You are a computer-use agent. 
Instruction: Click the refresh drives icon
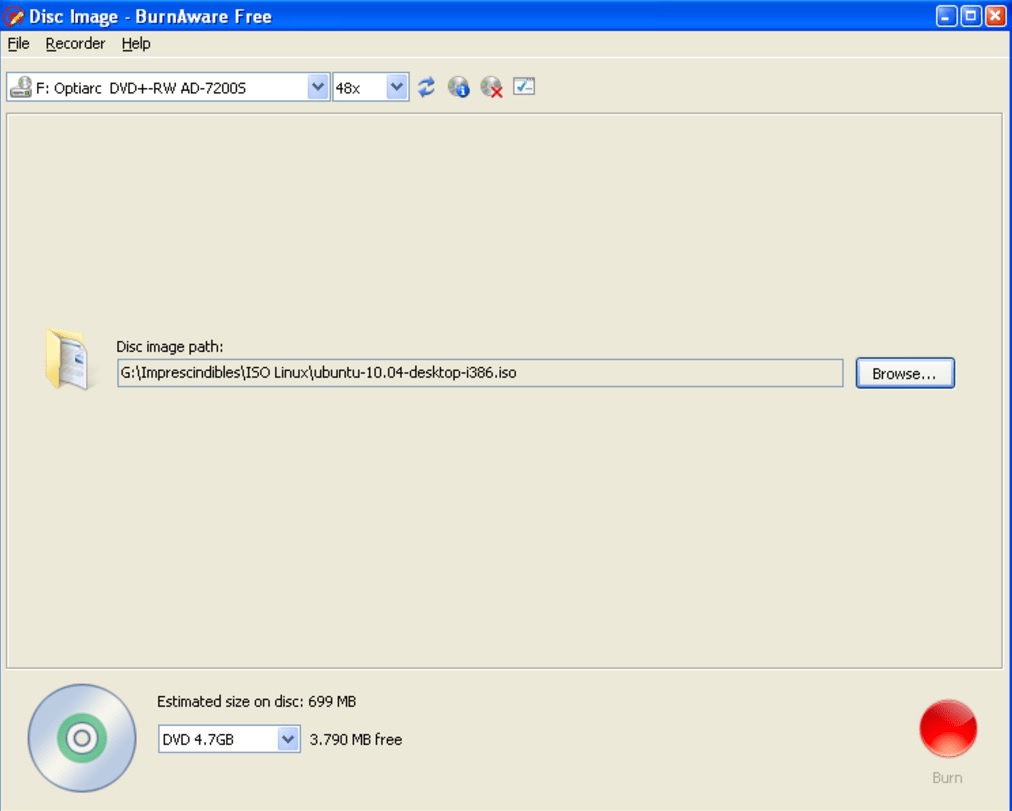(426, 87)
